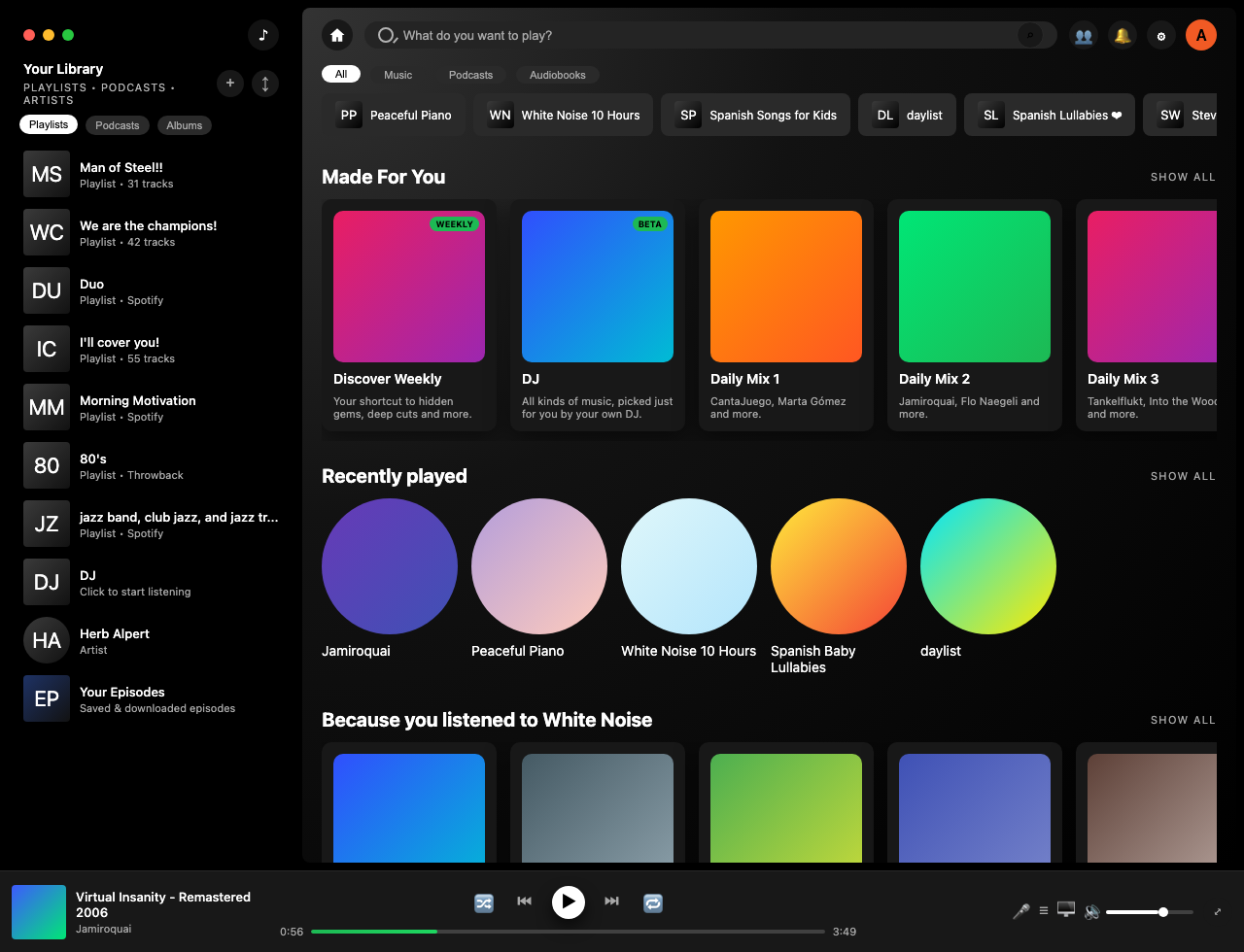Enable the Podcasts library filter

pyautogui.click(x=118, y=125)
